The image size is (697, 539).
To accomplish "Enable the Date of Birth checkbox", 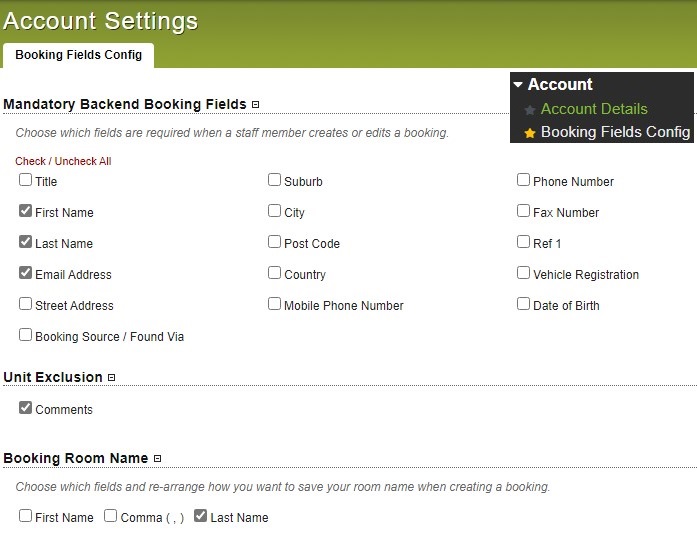I will pos(523,304).
